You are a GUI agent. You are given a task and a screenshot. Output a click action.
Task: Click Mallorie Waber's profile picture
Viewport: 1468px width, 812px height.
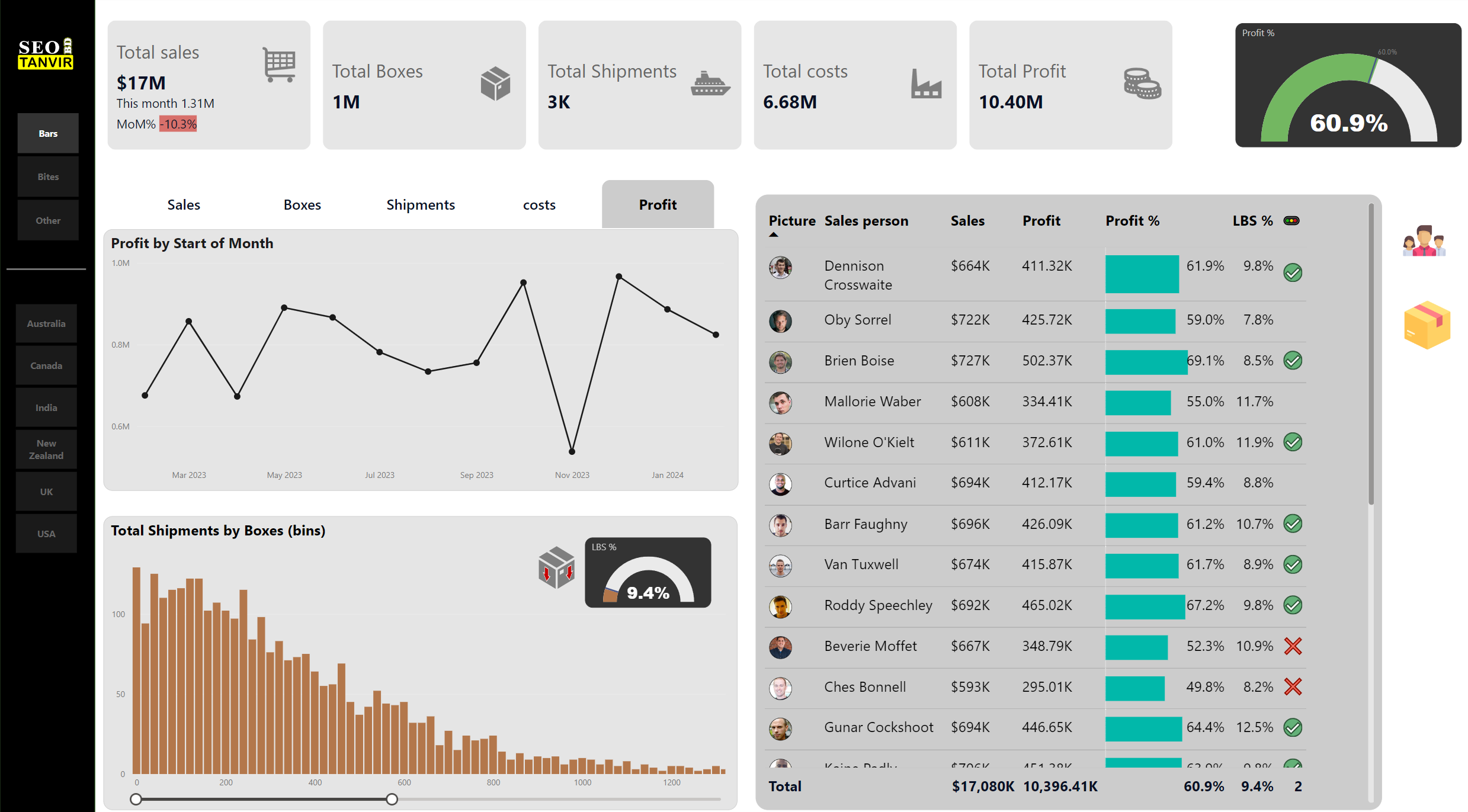(780, 403)
